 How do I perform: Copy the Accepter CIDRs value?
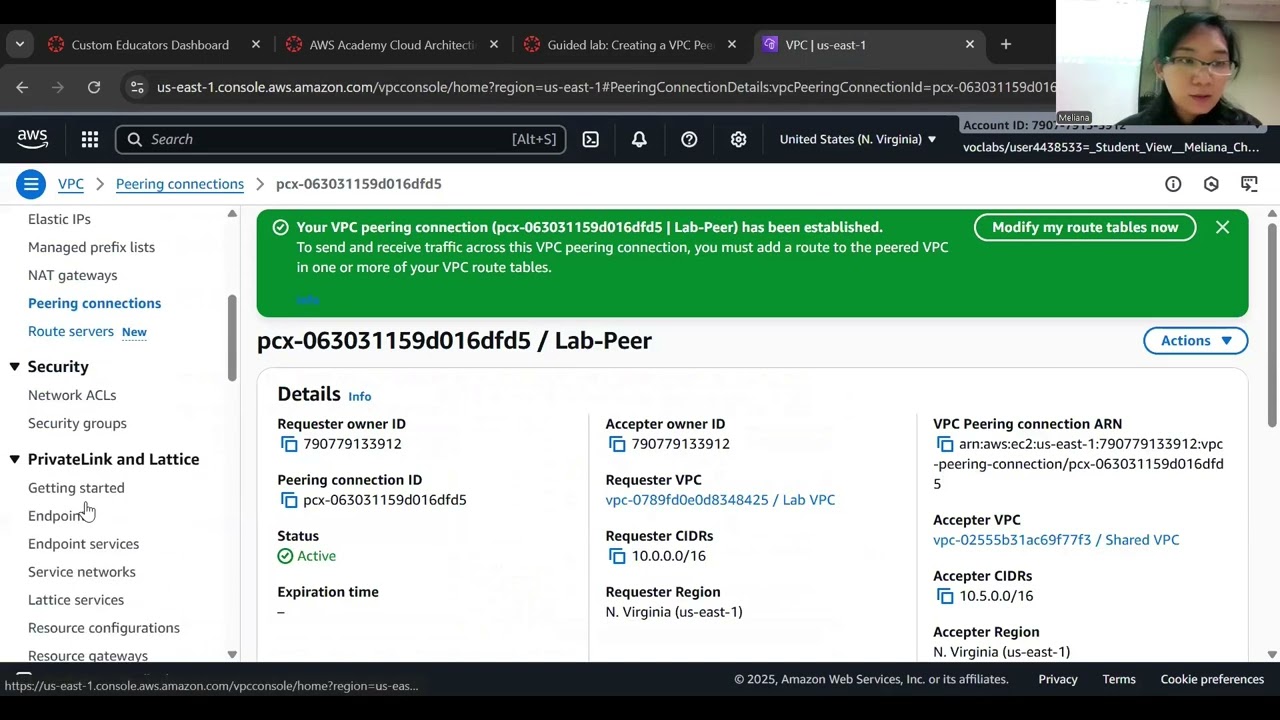pos(945,596)
